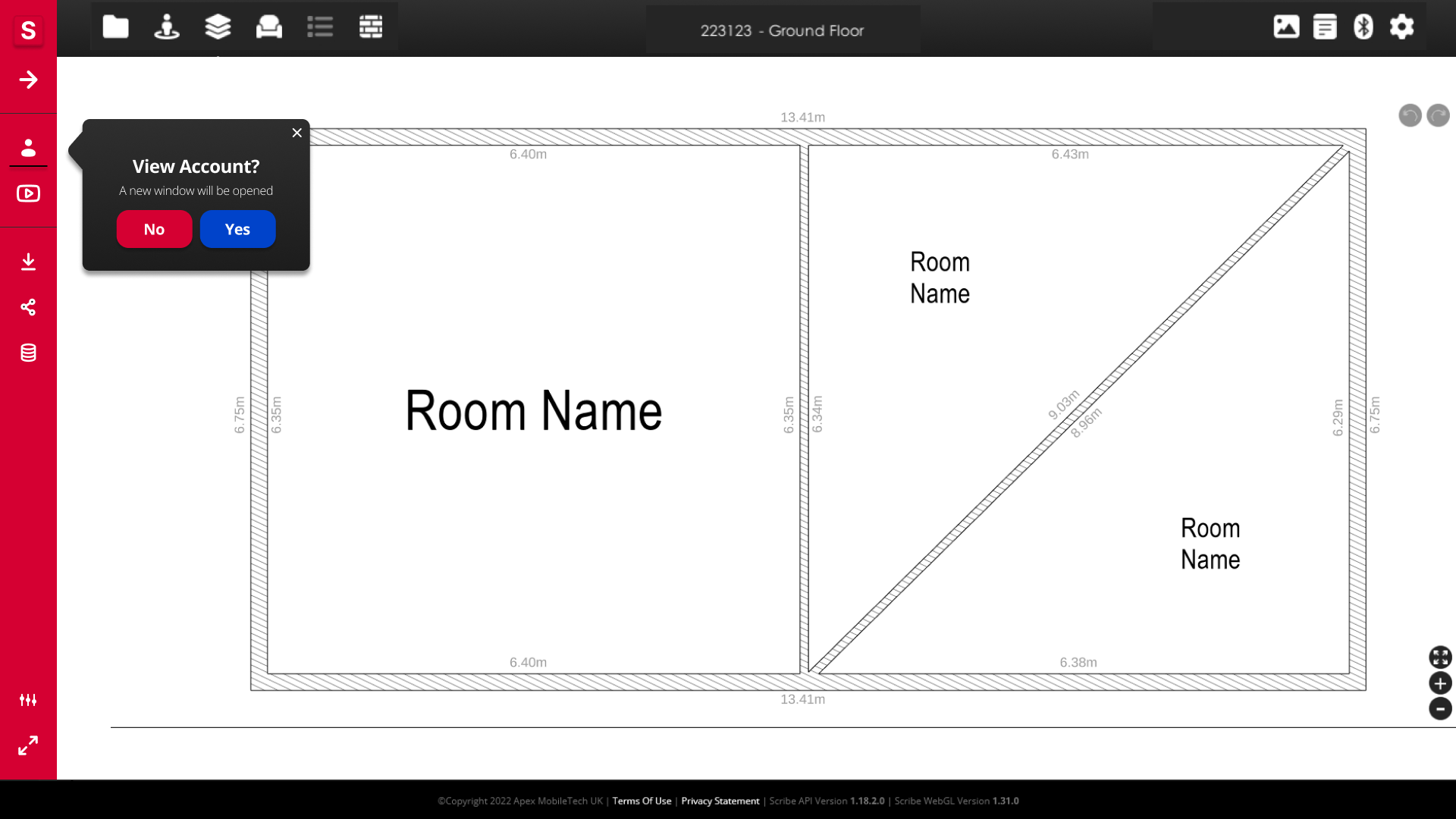1456x819 pixels.
Task: Click the Scribe S logo
Action: [28, 30]
